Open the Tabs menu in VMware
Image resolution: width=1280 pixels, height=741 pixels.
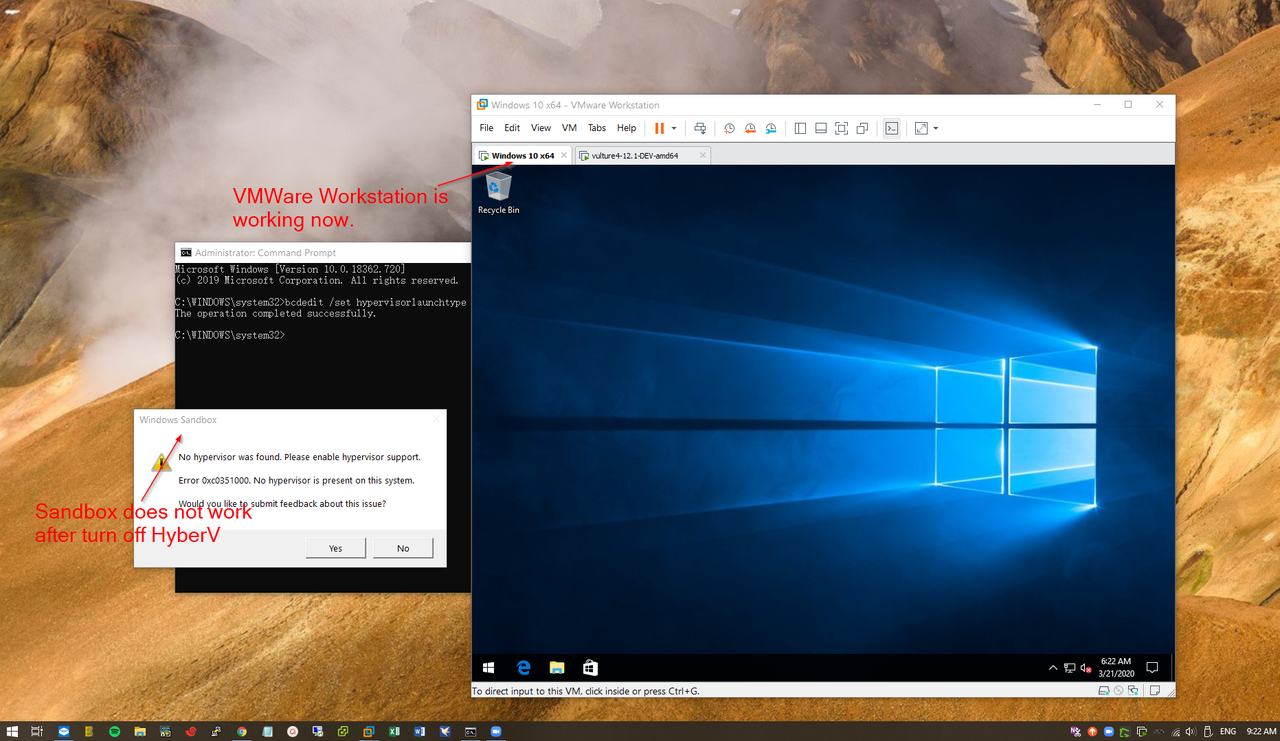click(x=597, y=128)
